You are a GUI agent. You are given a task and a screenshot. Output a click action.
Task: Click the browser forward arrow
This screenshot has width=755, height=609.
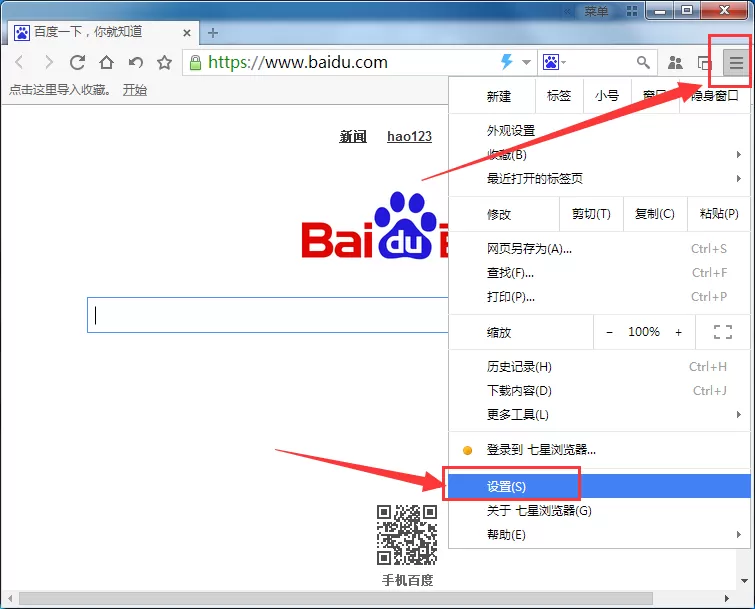[x=49, y=62]
